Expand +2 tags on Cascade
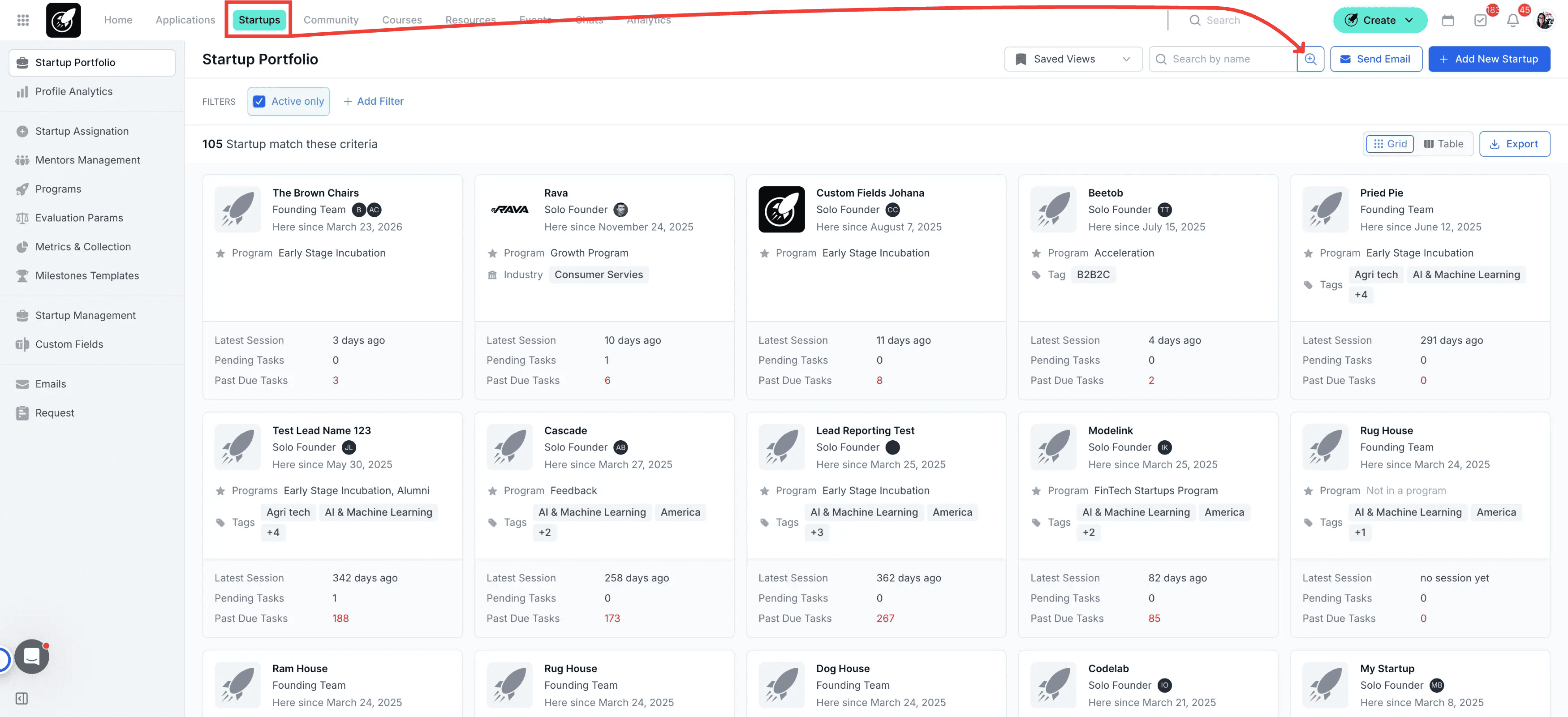Viewport: 1568px width, 717px height. coord(545,532)
